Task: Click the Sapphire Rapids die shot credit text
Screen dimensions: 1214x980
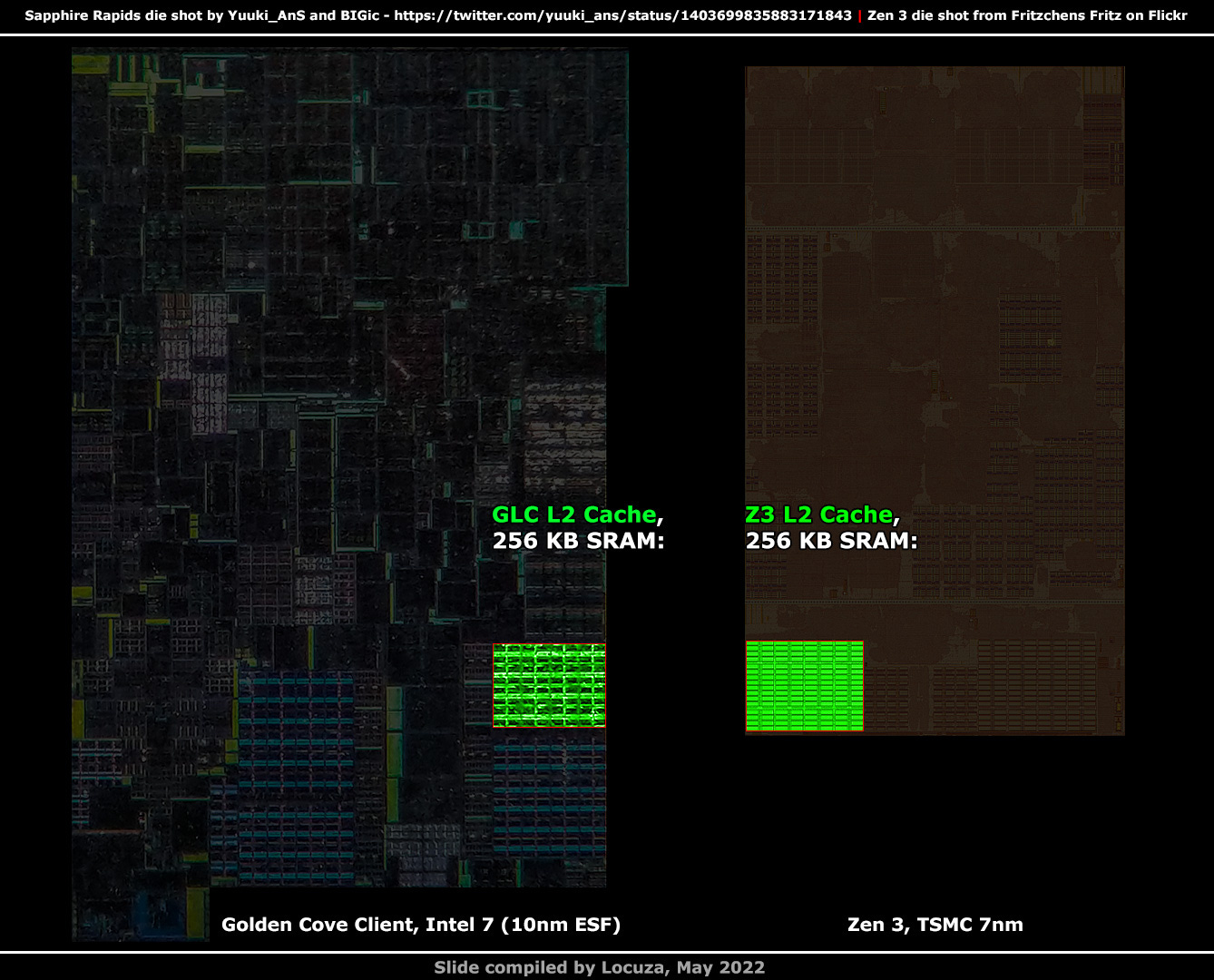Action: pyautogui.click(x=202, y=15)
